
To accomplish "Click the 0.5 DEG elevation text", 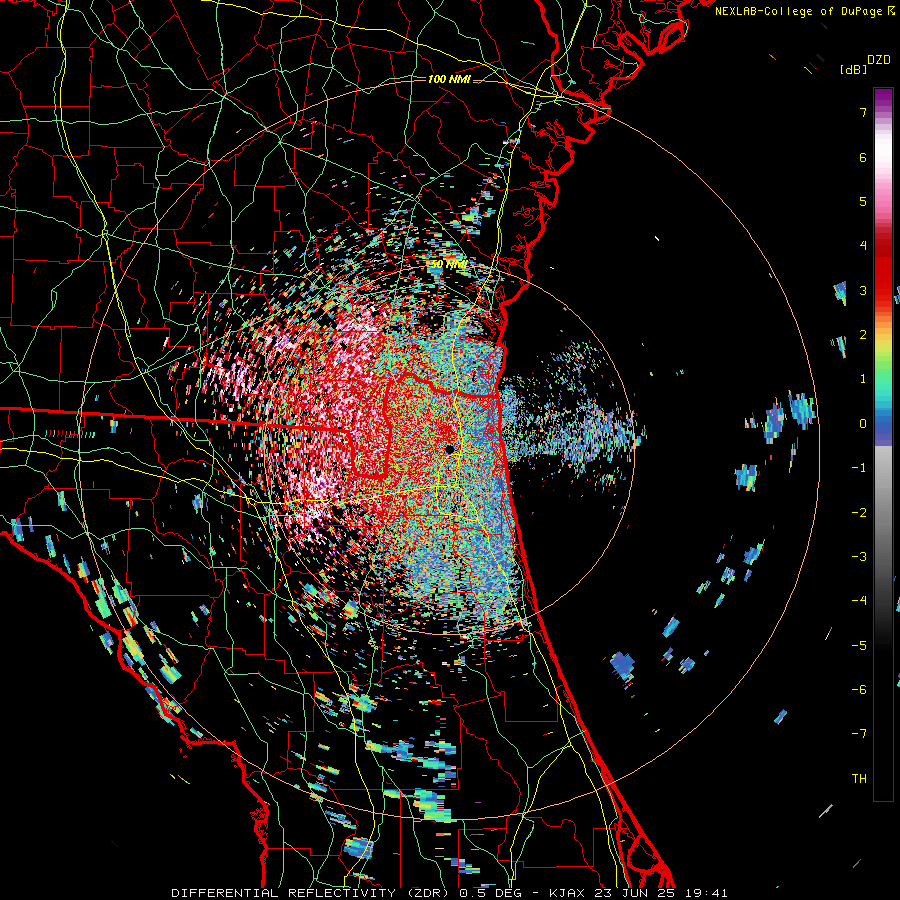I will [491, 893].
